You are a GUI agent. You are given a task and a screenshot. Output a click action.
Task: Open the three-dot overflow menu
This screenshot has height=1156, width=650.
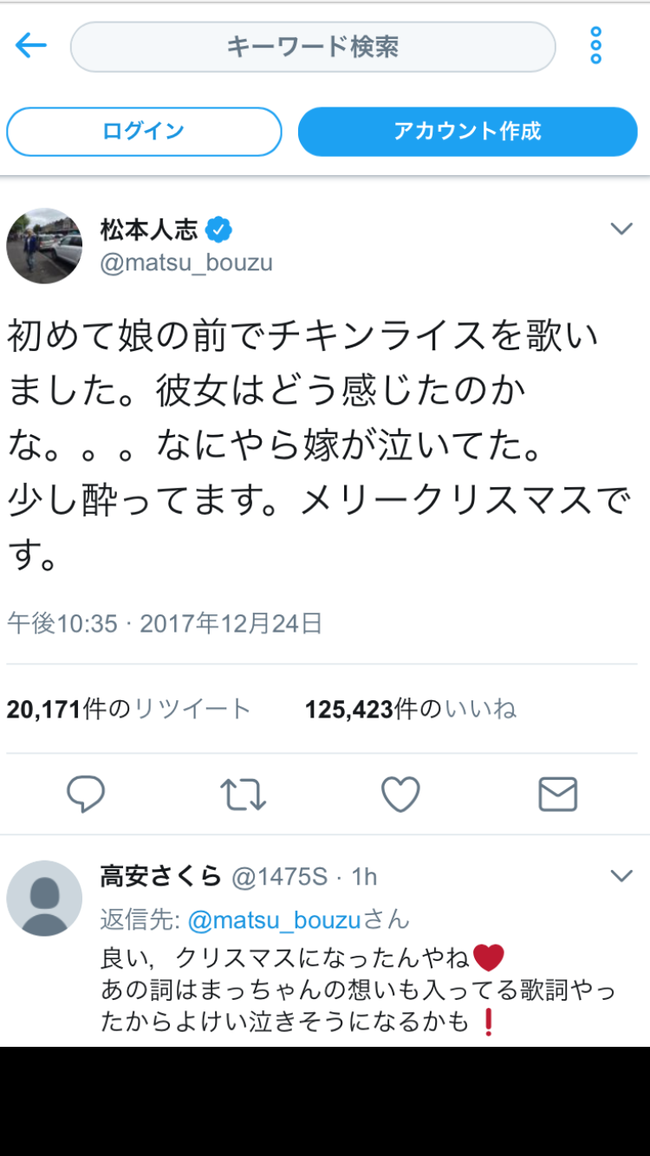[x=595, y=46]
